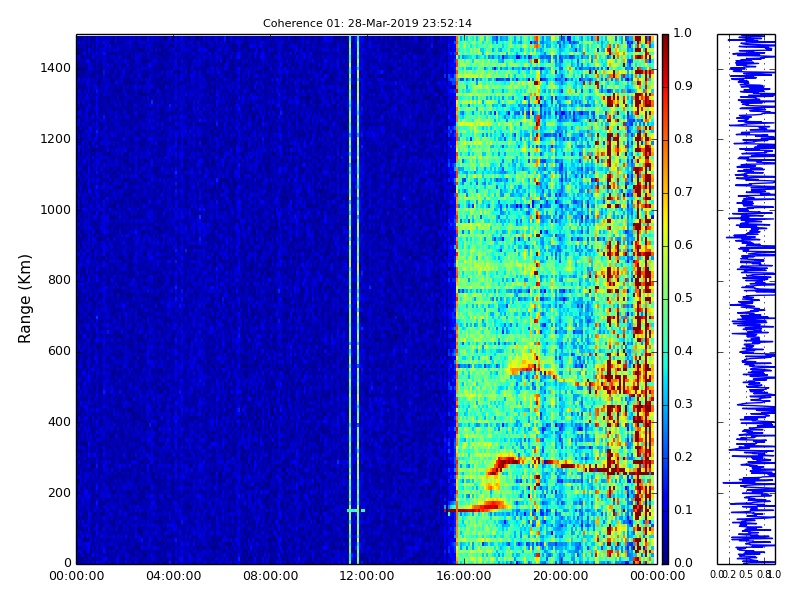
Task: Click the 1400 range tick label
Action: (56, 68)
